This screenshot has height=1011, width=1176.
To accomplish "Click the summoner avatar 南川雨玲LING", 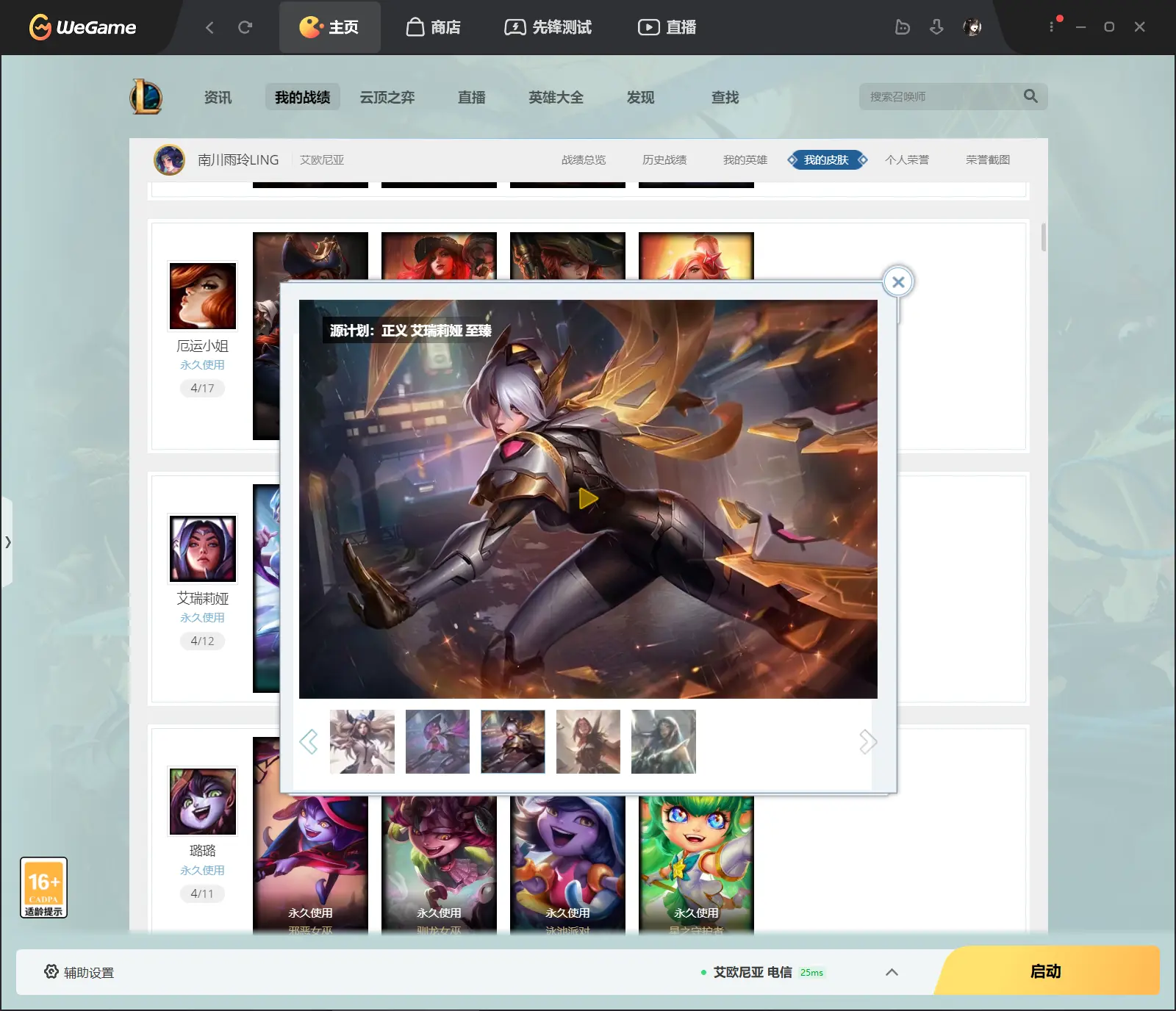I will tap(169, 159).
